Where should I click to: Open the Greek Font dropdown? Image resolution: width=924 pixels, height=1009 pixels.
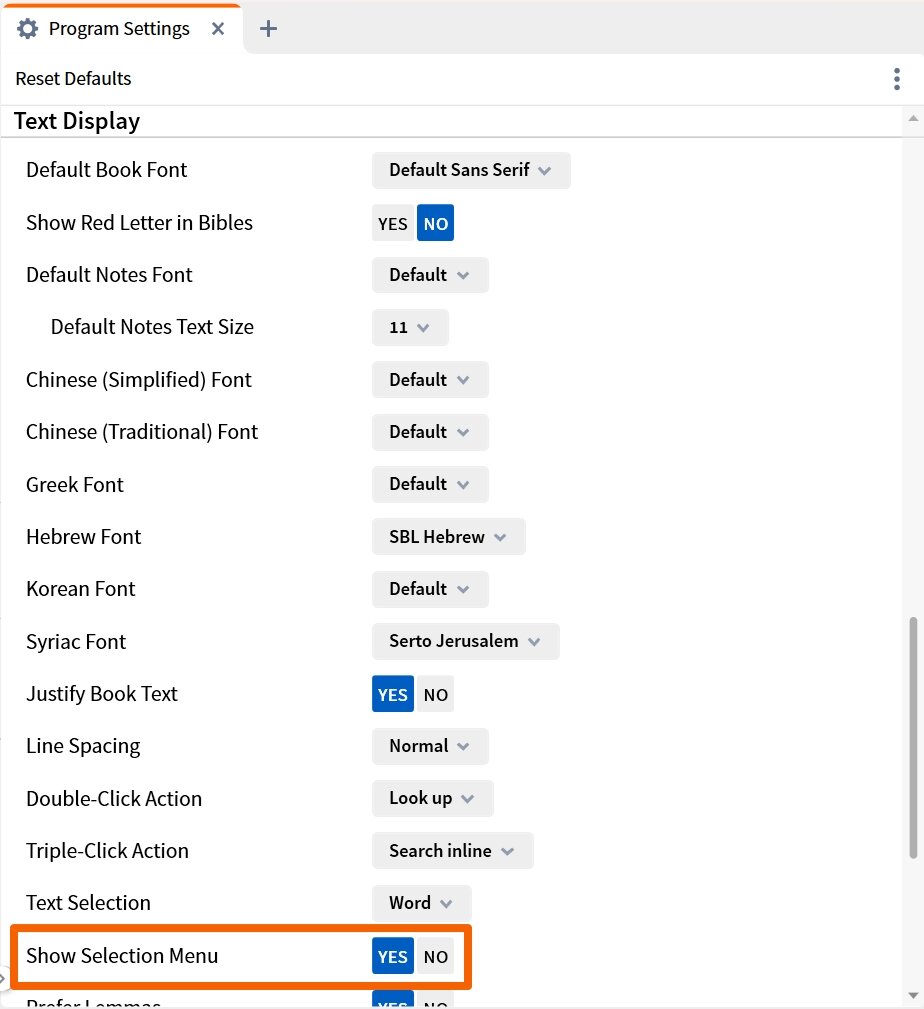430,484
